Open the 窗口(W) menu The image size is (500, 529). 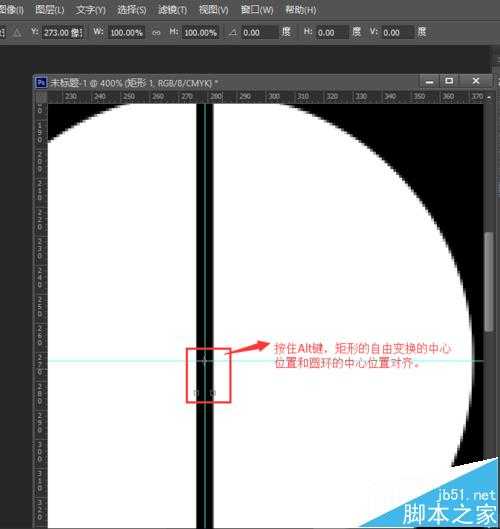(257, 10)
